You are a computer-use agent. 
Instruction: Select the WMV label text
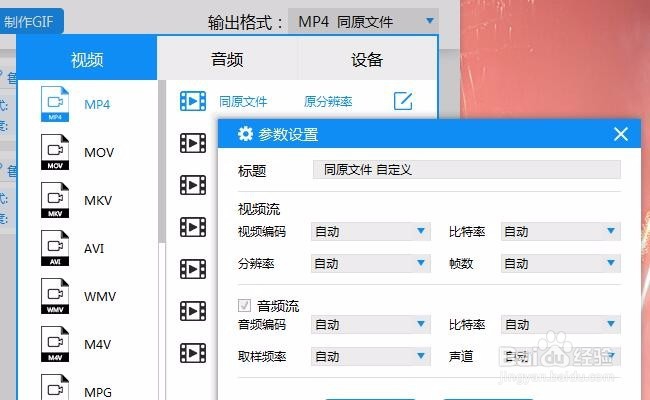tap(100, 296)
